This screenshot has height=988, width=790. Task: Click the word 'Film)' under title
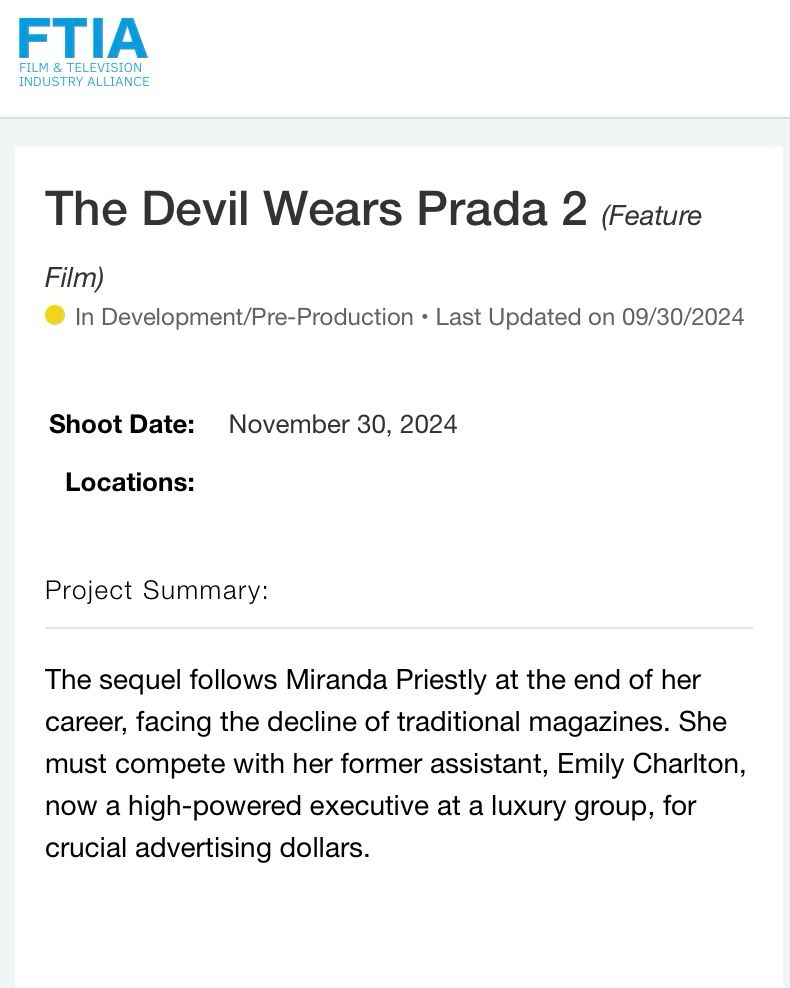point(74,277)
